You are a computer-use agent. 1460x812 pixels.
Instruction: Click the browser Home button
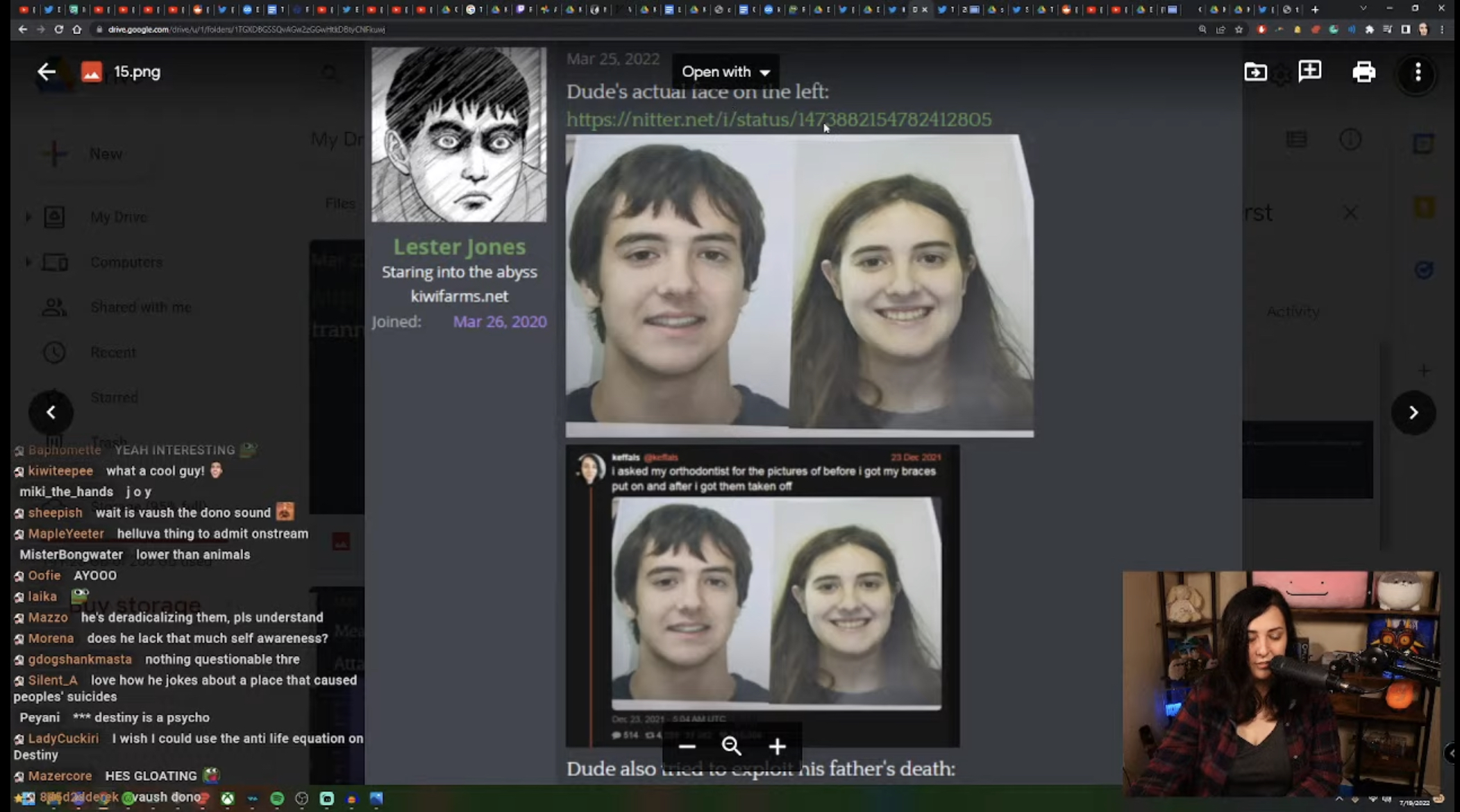(x=76, y=29)
